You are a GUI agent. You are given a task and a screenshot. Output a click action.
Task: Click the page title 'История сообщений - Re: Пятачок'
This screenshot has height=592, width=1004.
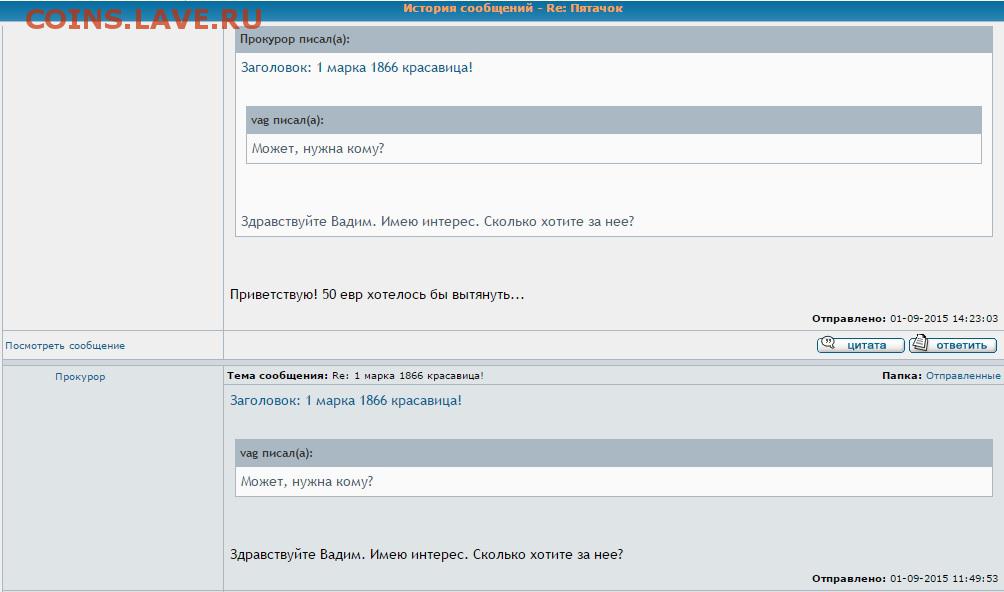(x=512, y=8)
